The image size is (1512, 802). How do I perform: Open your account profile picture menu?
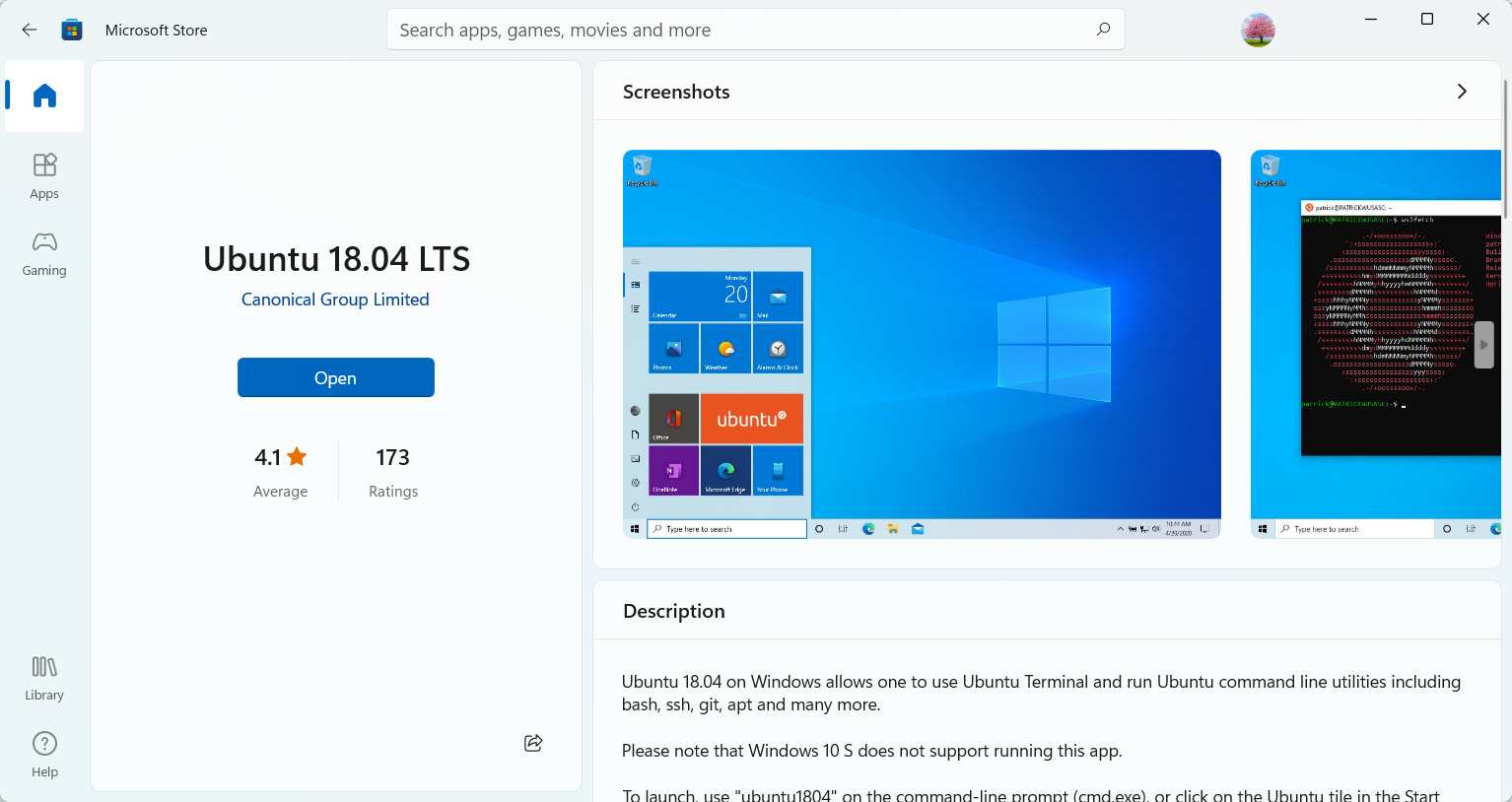point(1258,30)
